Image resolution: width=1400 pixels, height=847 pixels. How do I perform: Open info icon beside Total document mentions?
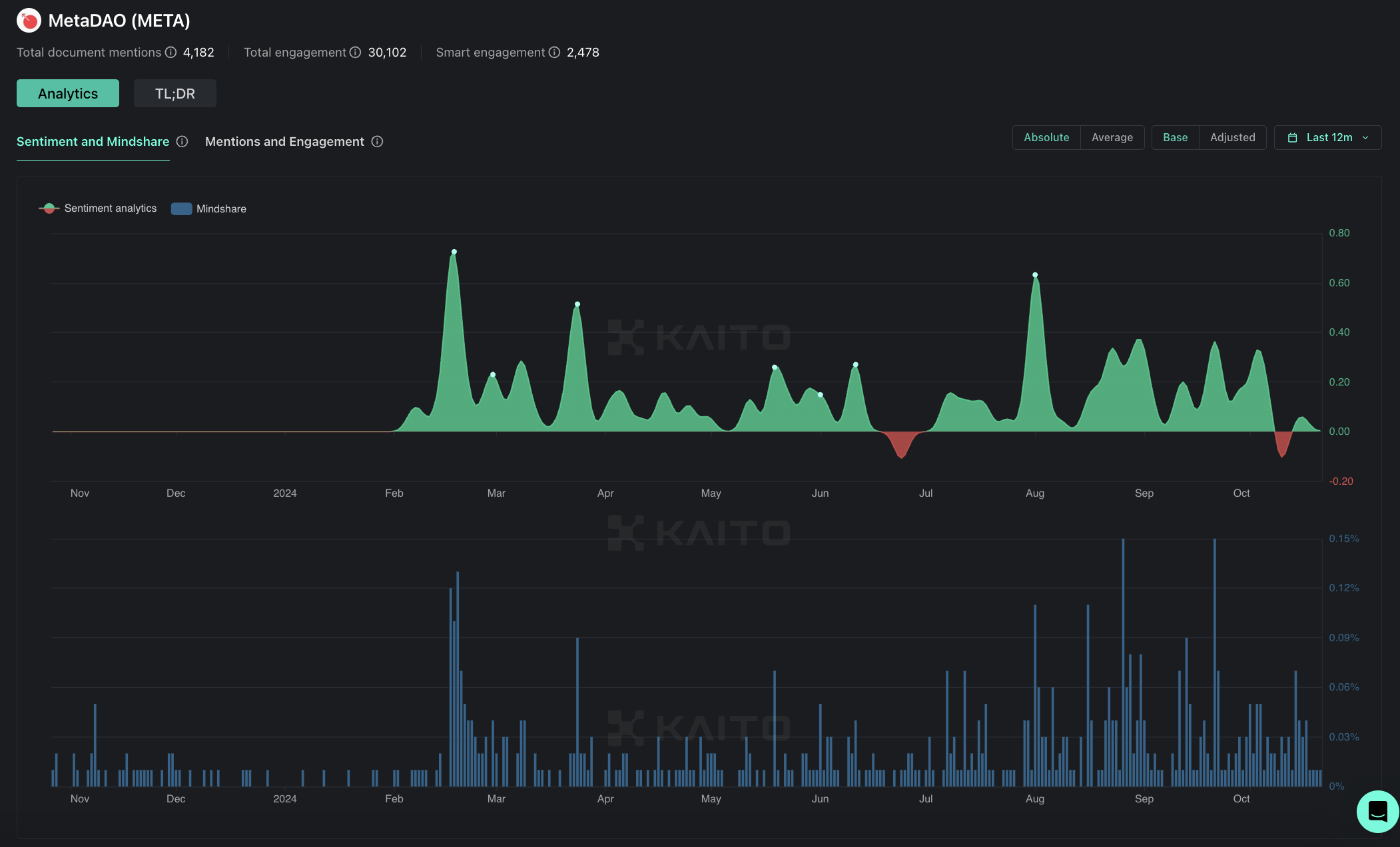171,52
